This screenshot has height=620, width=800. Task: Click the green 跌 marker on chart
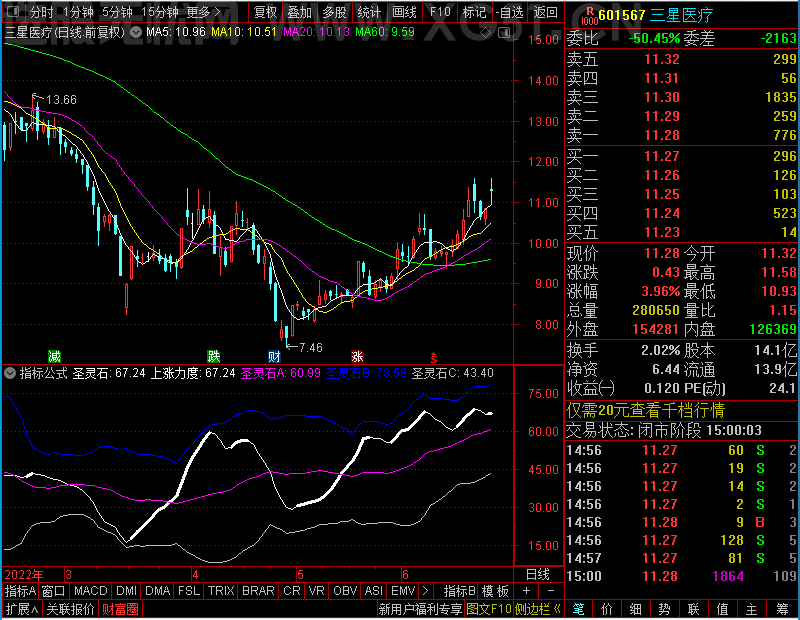point(213,356)
